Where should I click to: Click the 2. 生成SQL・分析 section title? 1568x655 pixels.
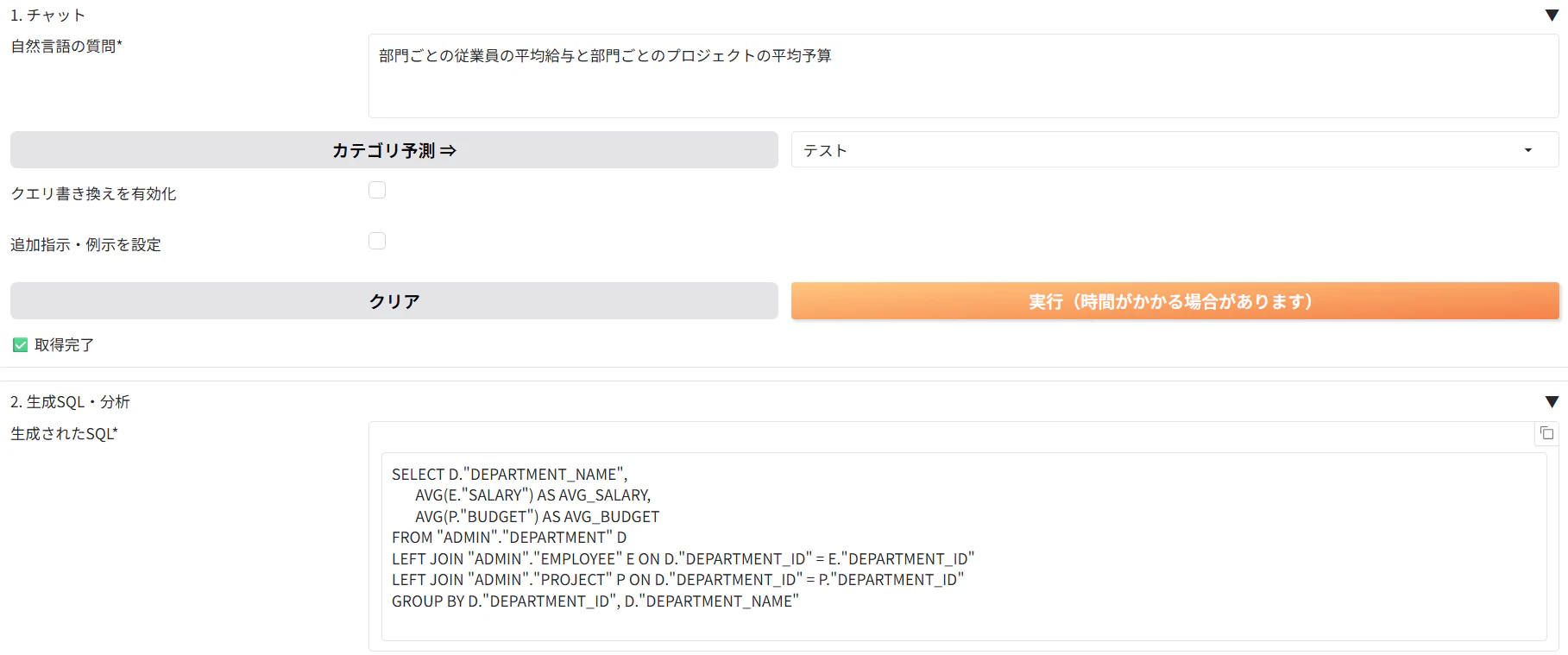(x=70, y=402)
